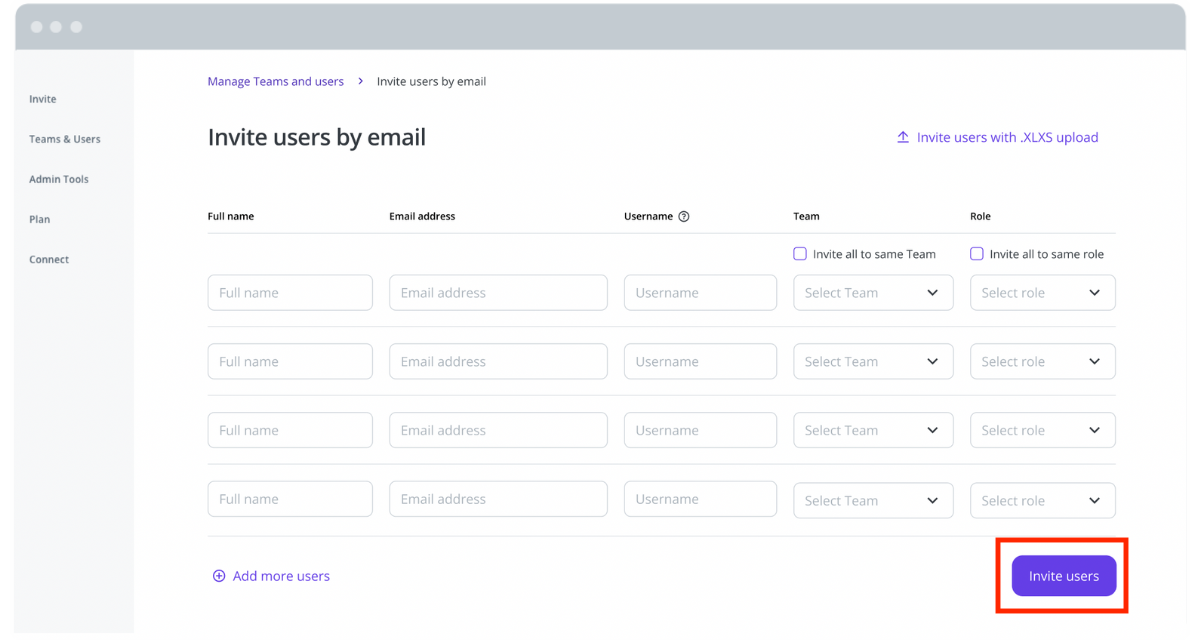Open Admin Tools in the sidebar
The image size is (1200, 640).
(x=59, y=179)
